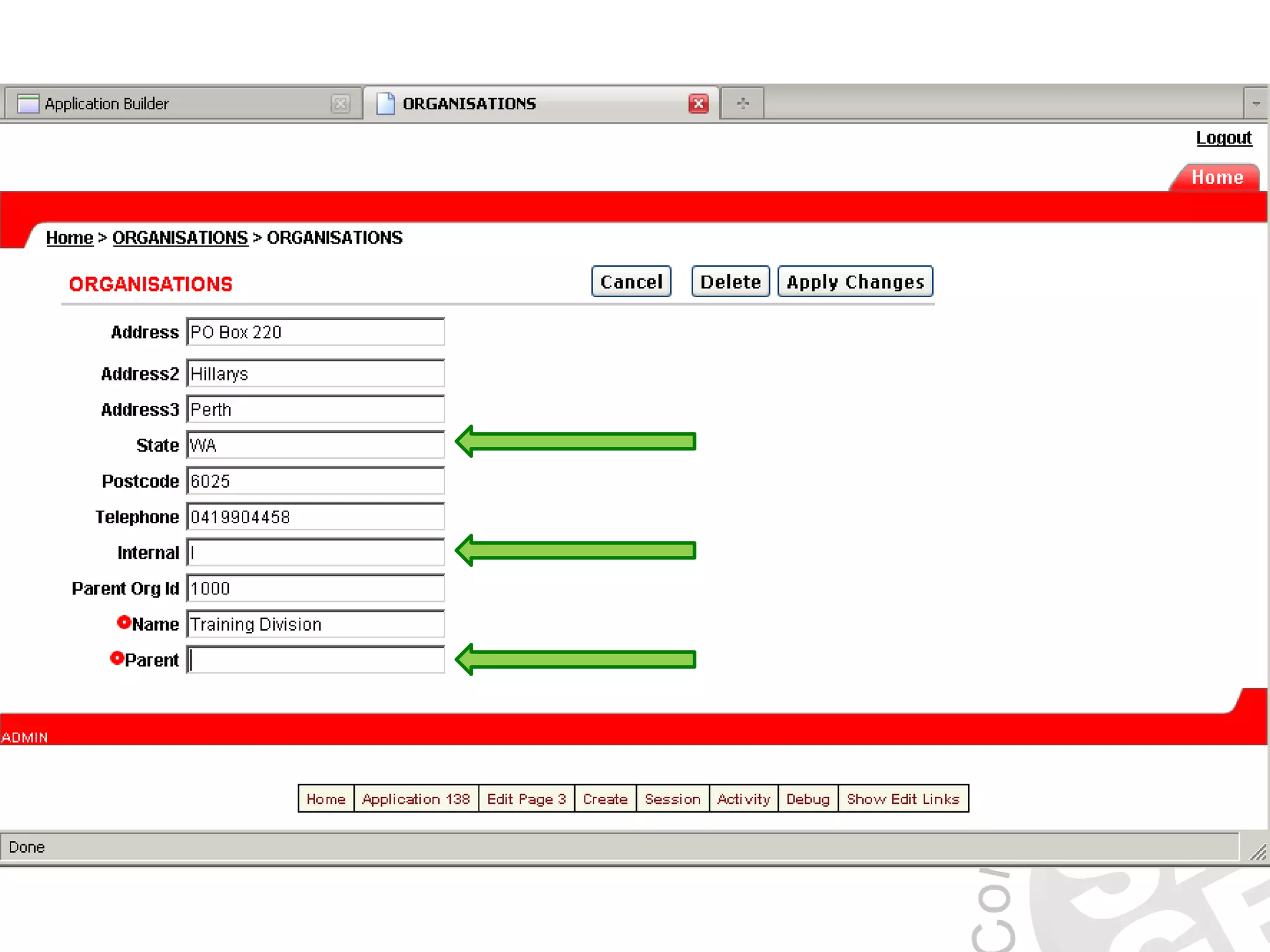
Task: Close the Application Builder tab
Action: [x=340, y=104]
